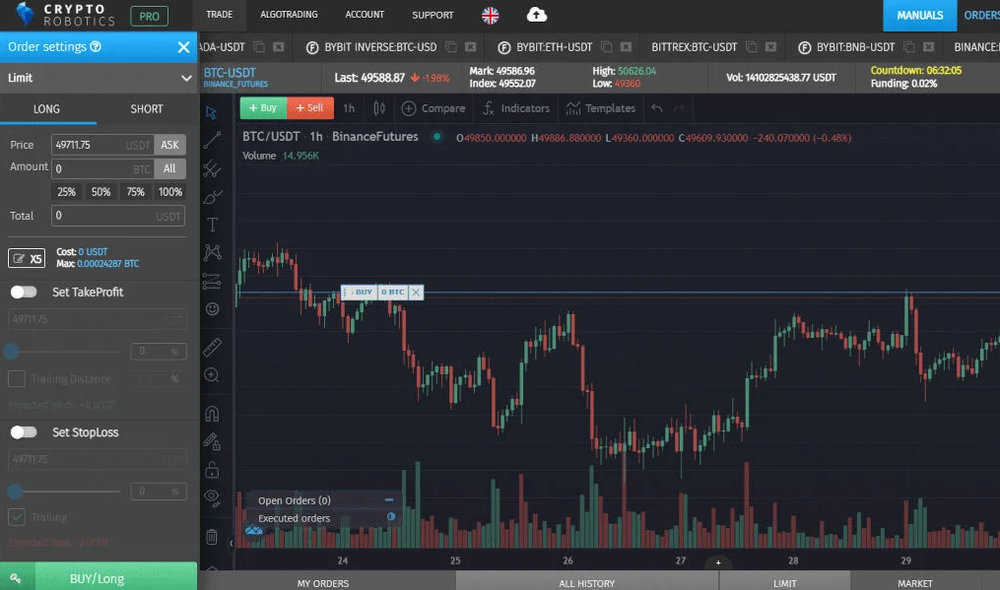The width and height of the screenshot is (1000, 590).
Task: Open candlestick chart type selector
Action: click(x=379, y=108)
